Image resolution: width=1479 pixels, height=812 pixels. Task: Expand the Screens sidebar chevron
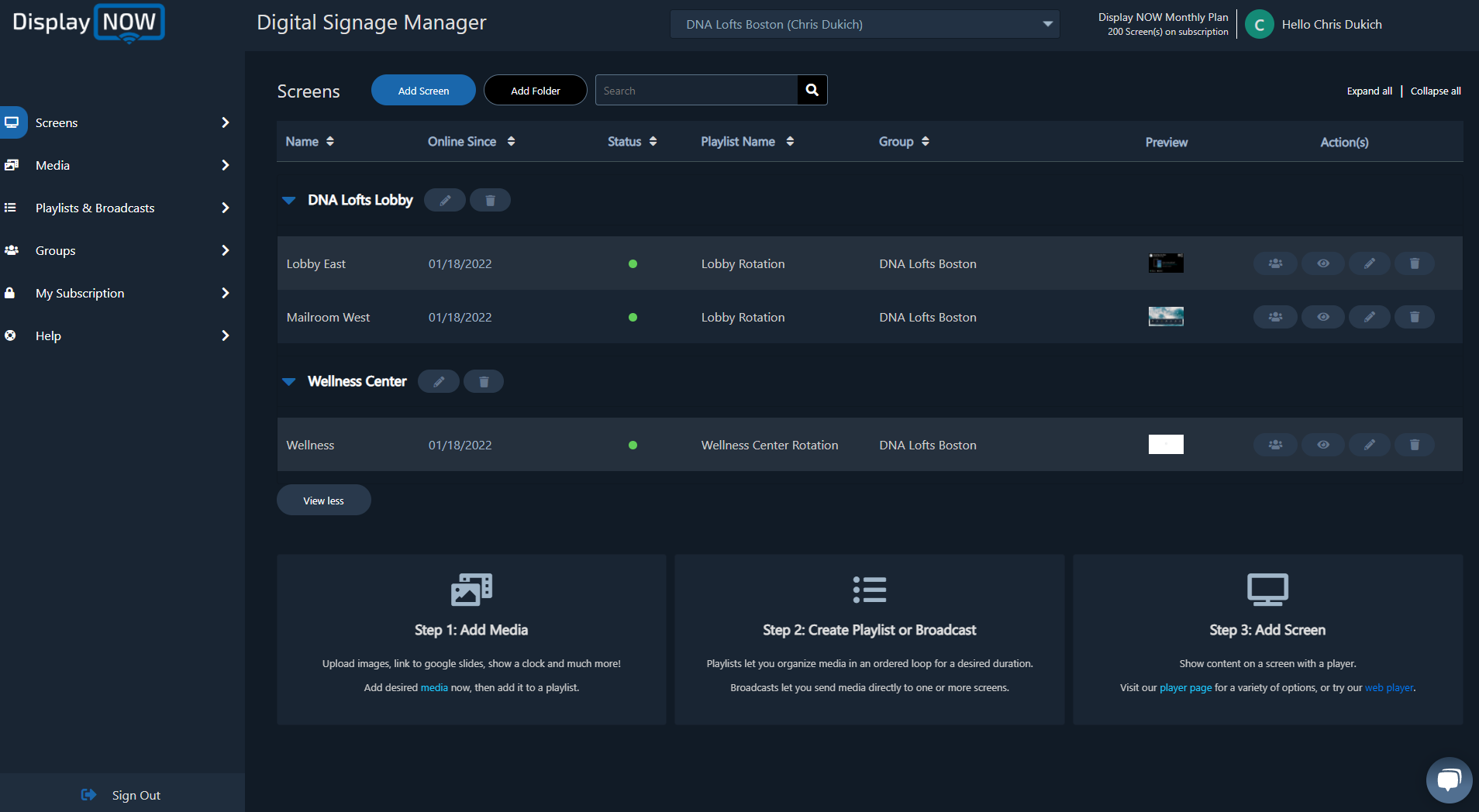point(226,122)
